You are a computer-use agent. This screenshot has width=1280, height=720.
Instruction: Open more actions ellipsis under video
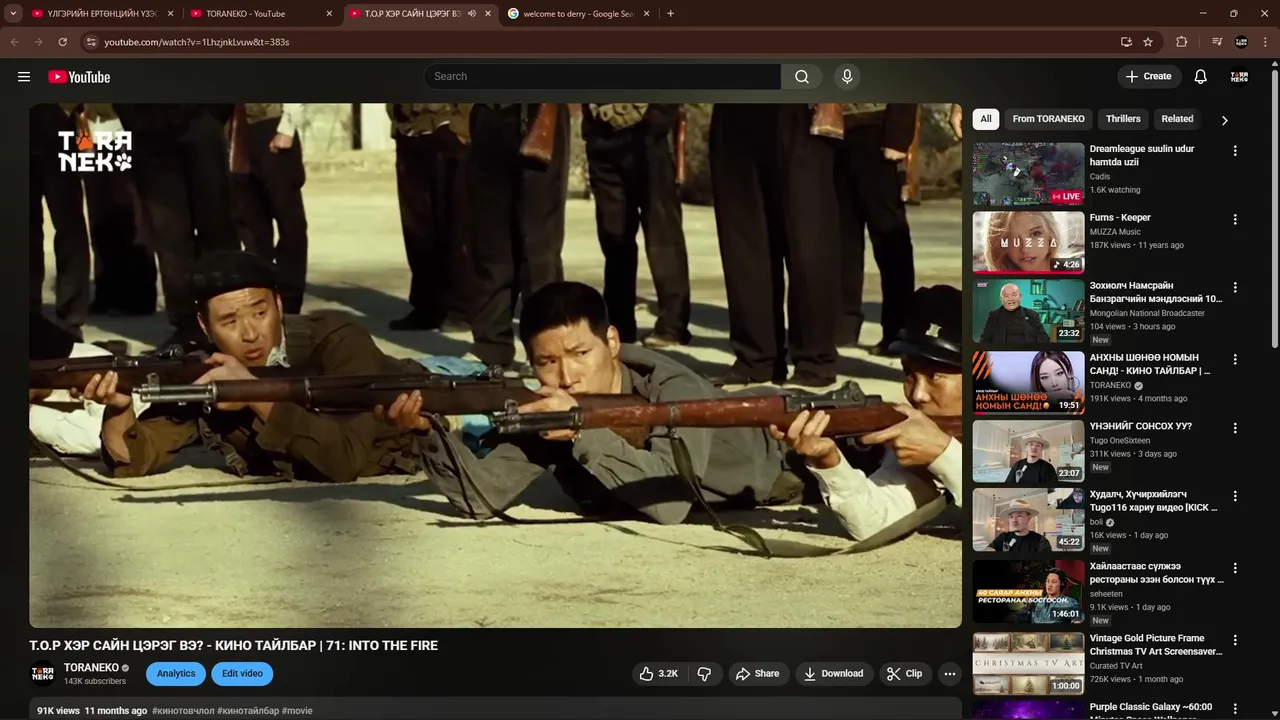950,674
